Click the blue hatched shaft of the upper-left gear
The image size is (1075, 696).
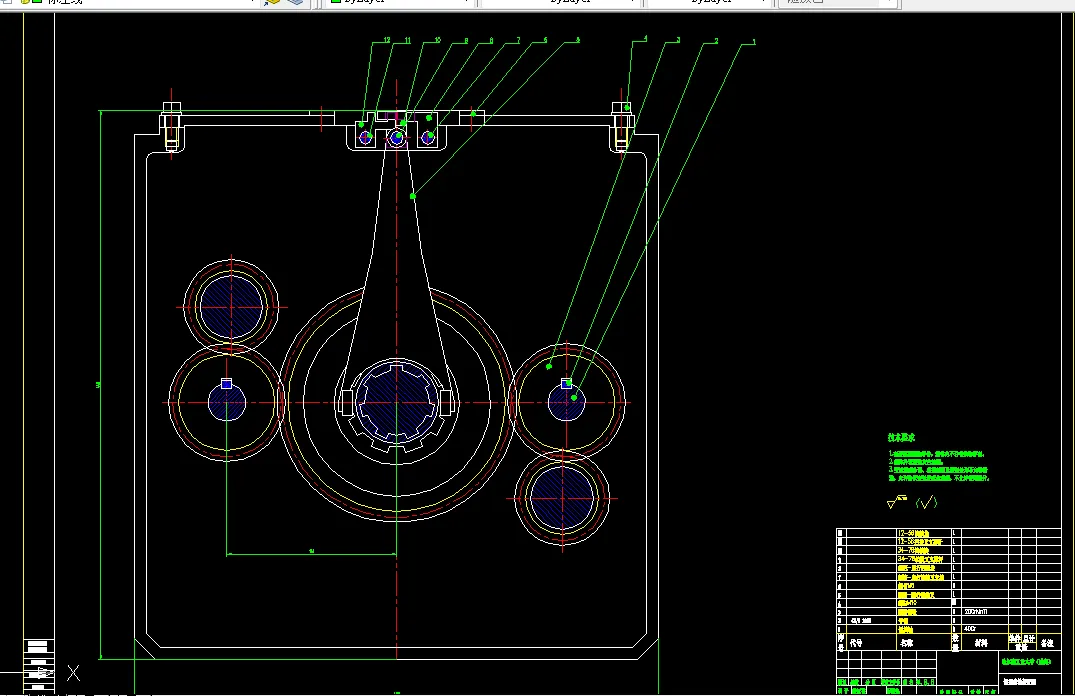click(231, 307)
